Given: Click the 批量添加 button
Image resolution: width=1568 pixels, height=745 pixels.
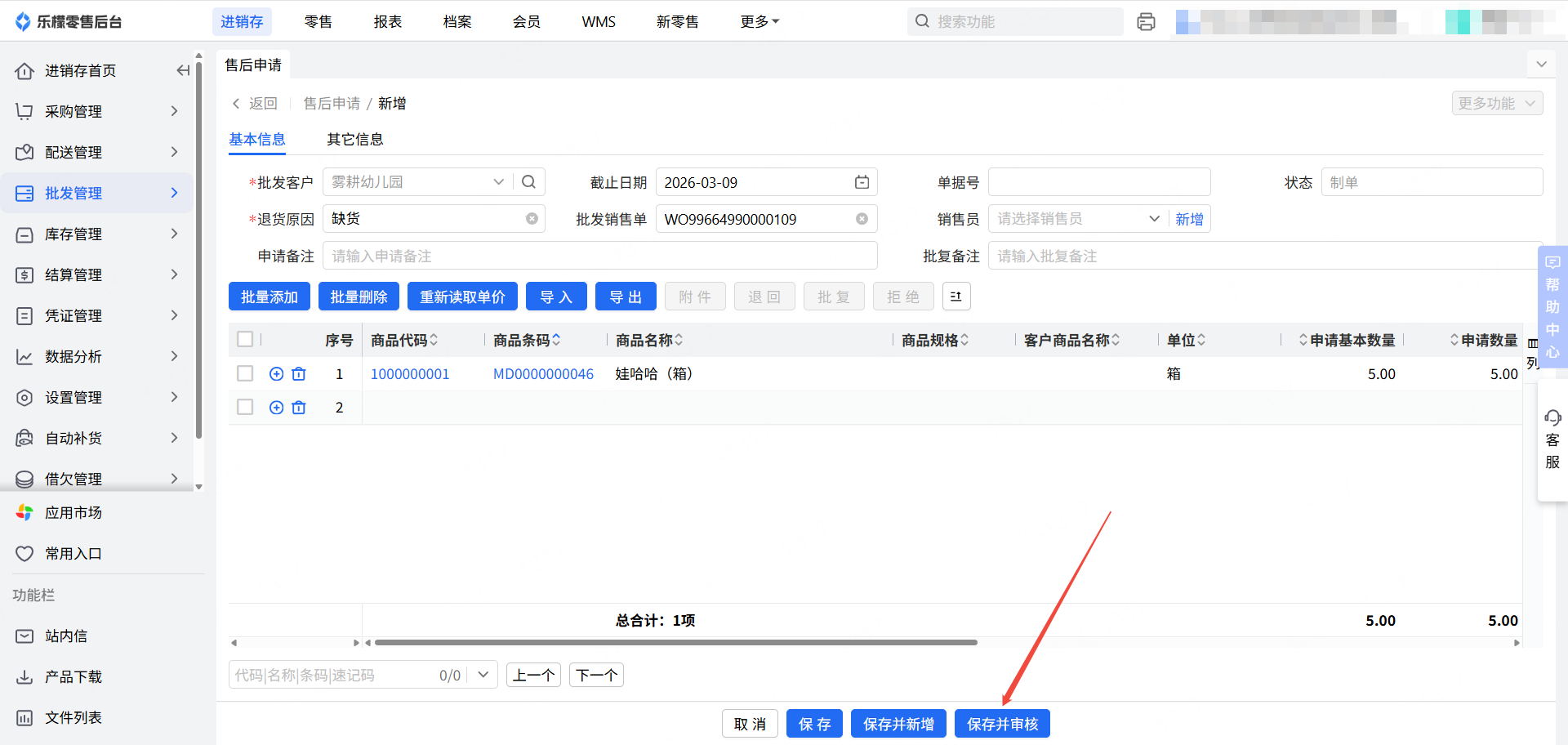Looking at the screenshot, I should tap(269, 297).
